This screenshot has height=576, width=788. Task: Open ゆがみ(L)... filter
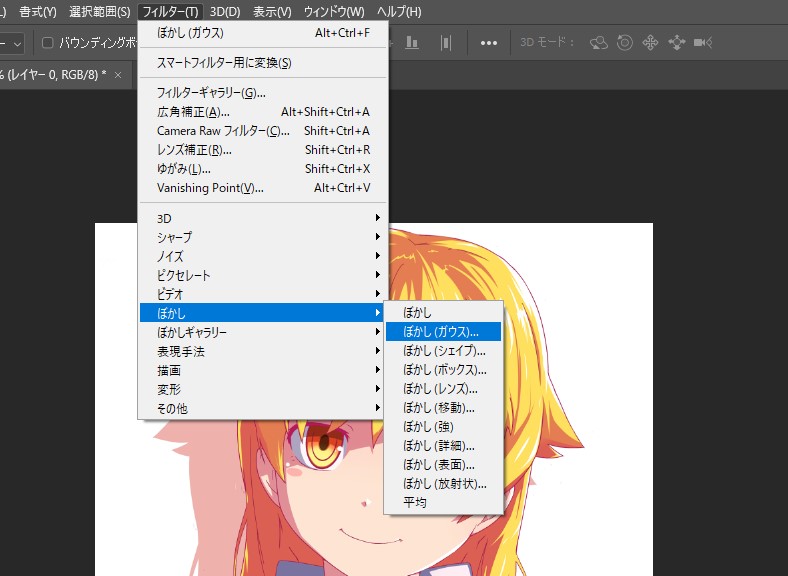263,169
